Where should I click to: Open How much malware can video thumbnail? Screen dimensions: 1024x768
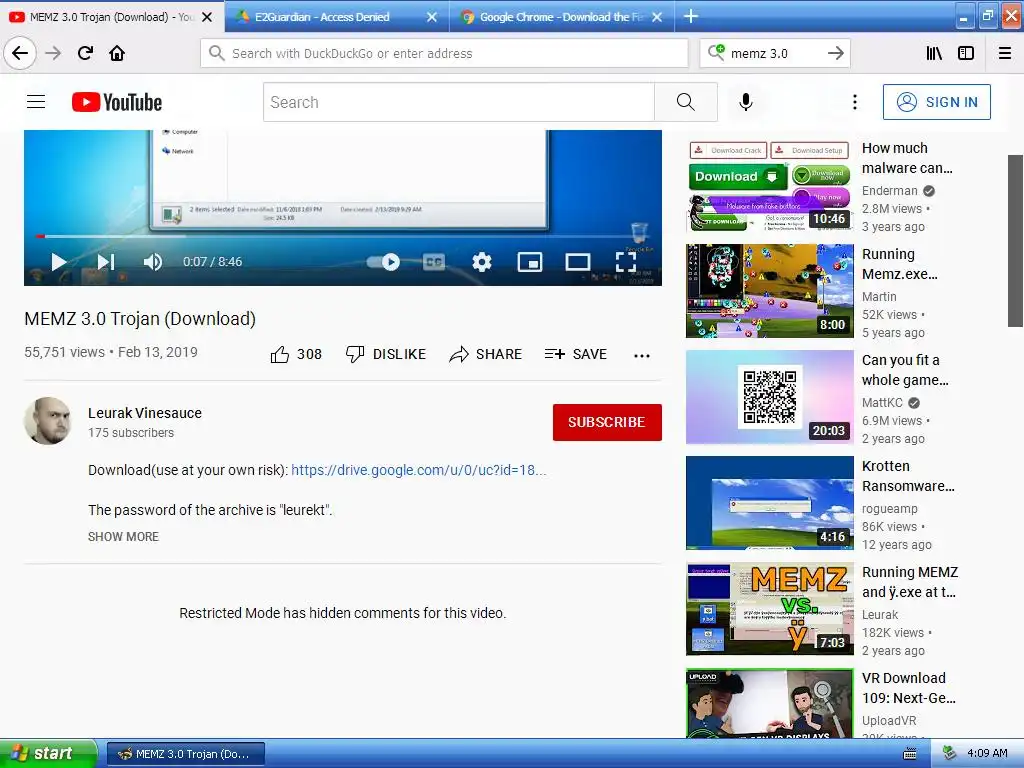coord(769,185)
